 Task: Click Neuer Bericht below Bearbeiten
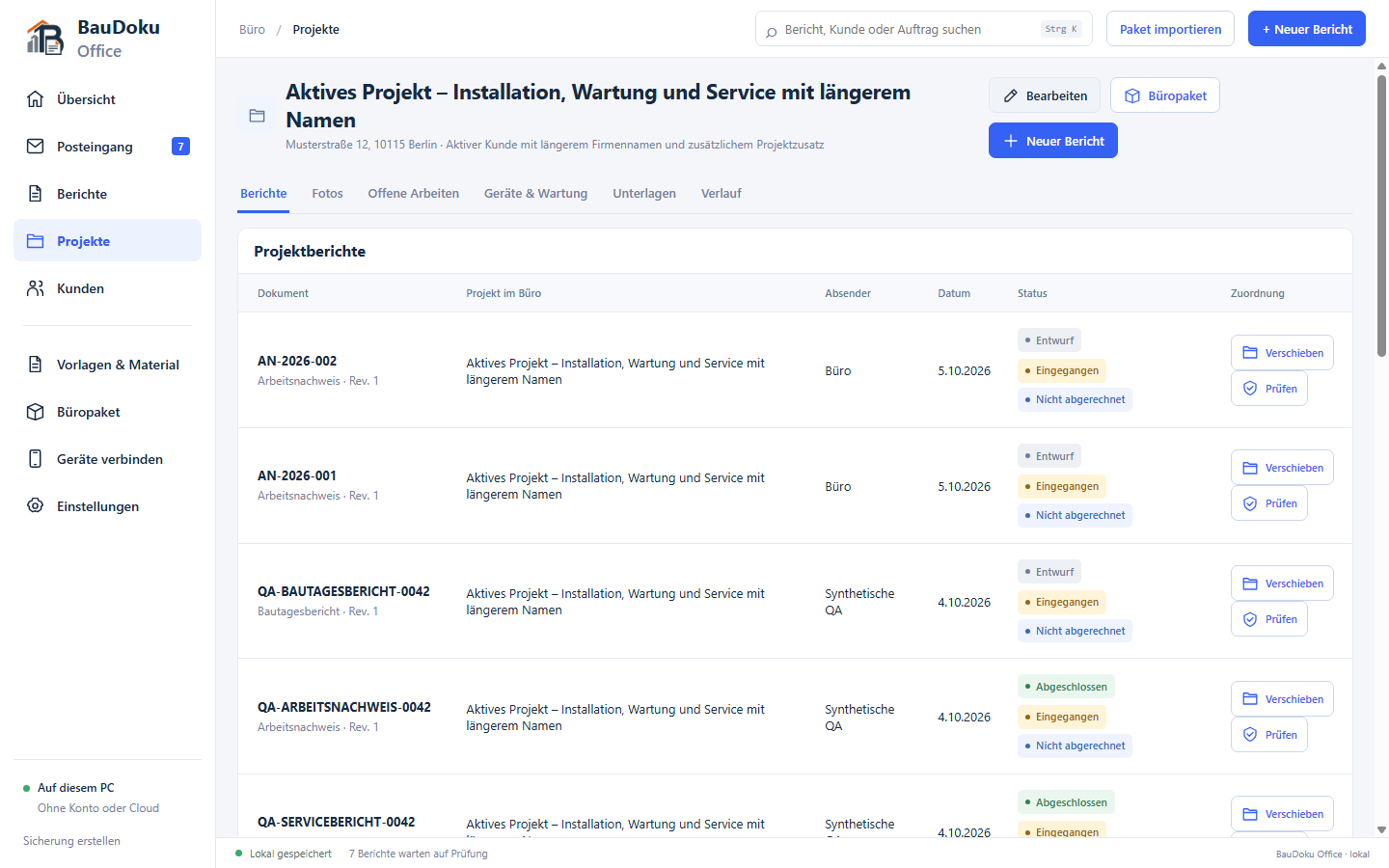click(1053, 141)
